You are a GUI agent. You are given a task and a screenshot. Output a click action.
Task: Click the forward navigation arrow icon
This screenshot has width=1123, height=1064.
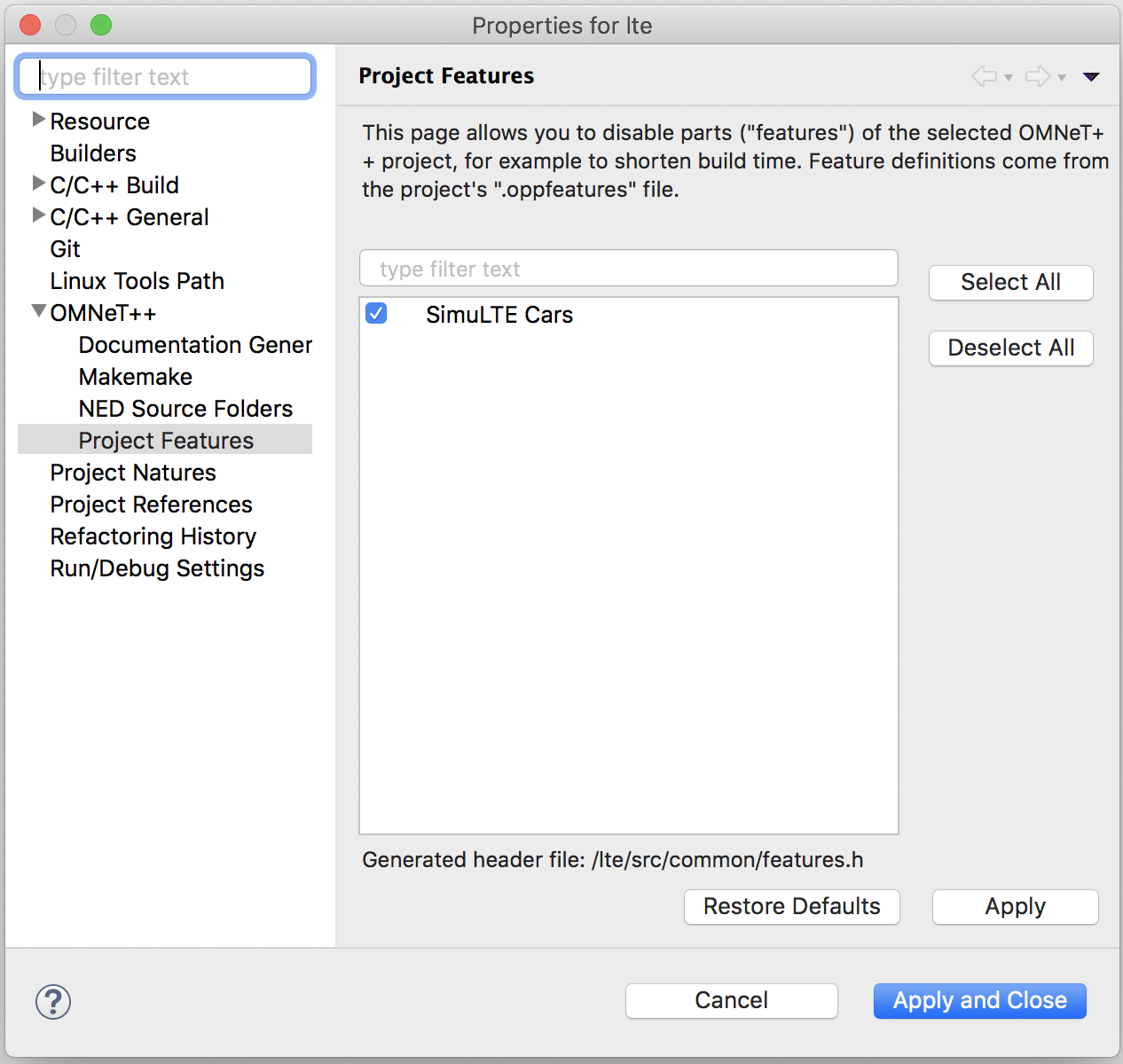[1037, 76]
